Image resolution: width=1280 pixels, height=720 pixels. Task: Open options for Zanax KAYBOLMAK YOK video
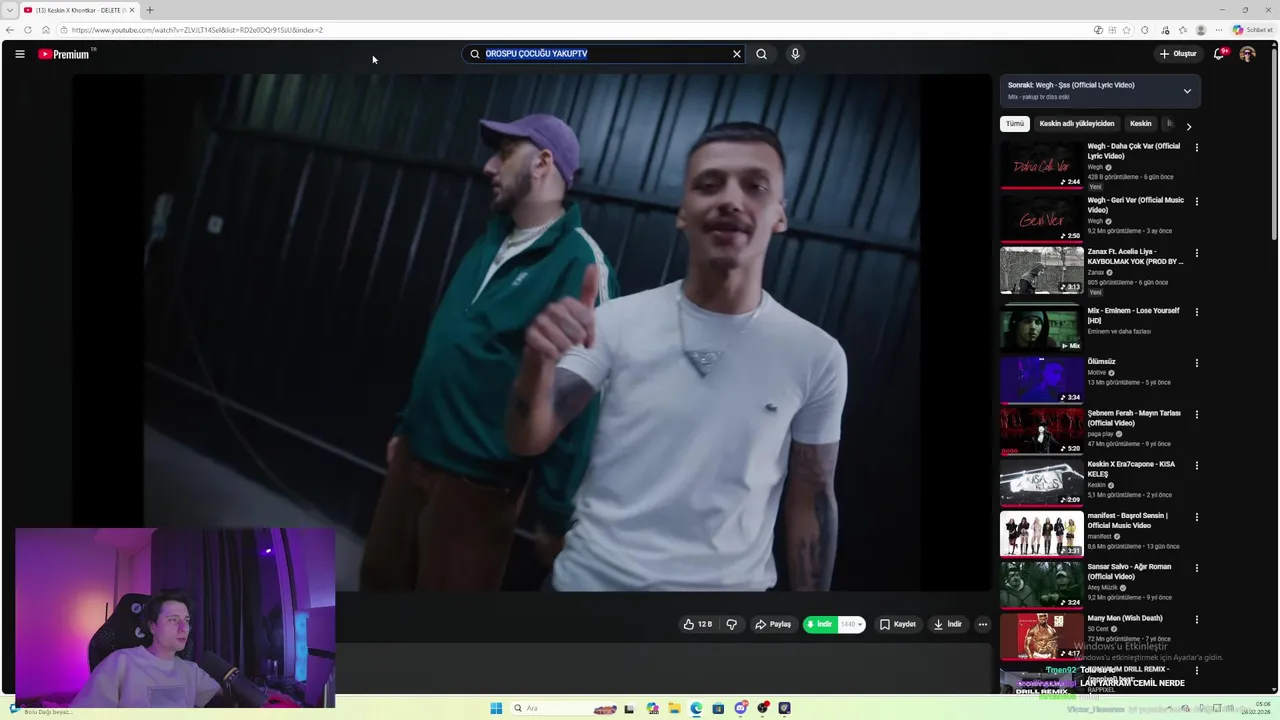(1197, 254)
